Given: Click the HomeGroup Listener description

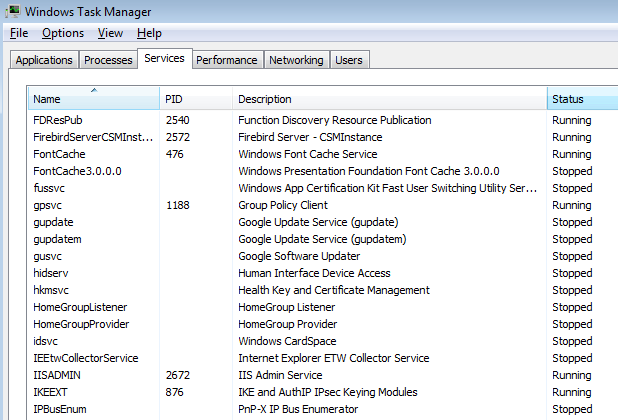Looking at the screenshot, I should tap(287, 307).
